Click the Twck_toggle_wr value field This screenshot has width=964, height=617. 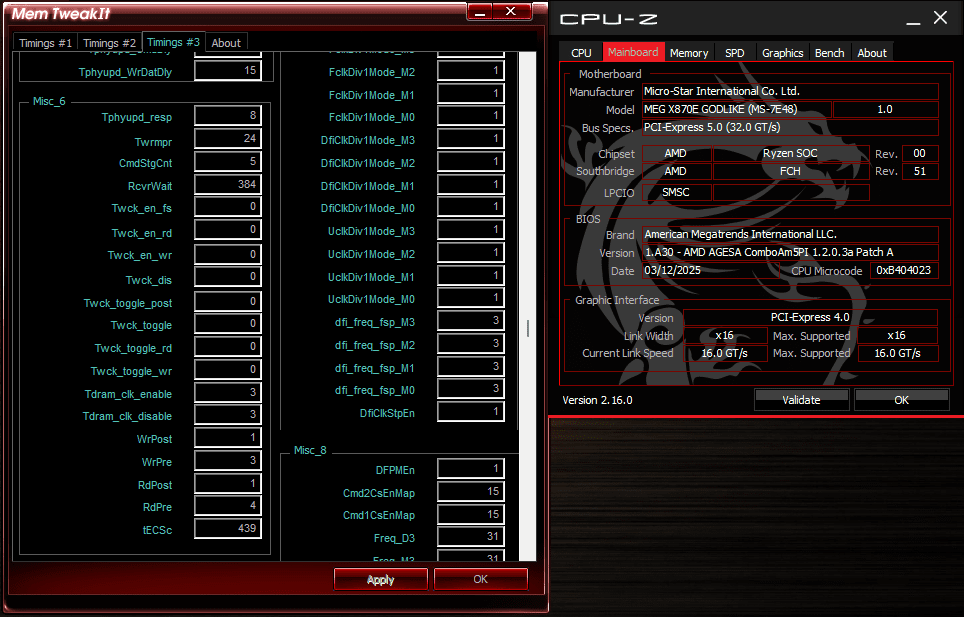(x=227, y=369)
